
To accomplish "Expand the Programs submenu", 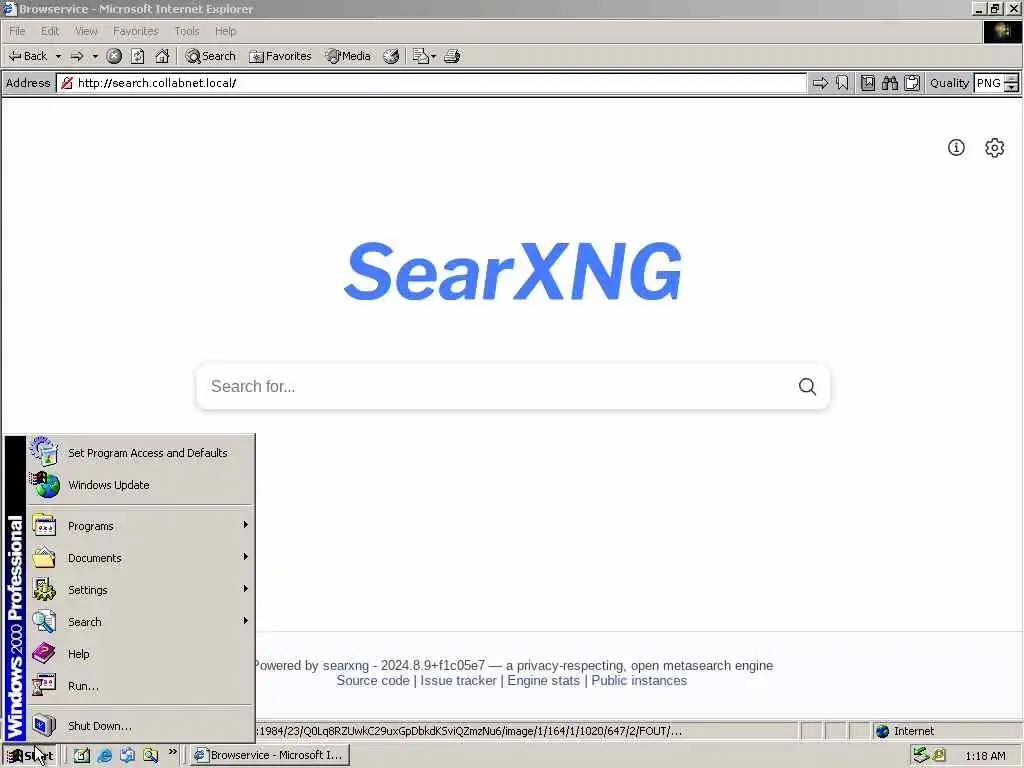I will tap(140, 526).
